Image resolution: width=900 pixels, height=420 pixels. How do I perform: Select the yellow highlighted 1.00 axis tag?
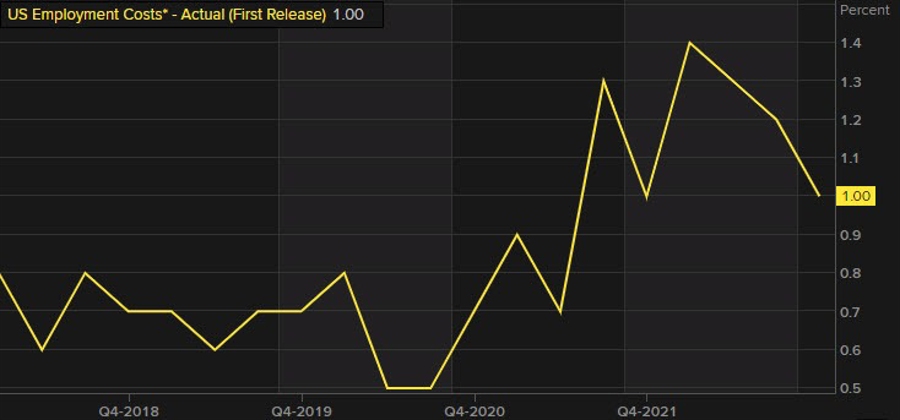pyautogui.click(x=858, y=196)
